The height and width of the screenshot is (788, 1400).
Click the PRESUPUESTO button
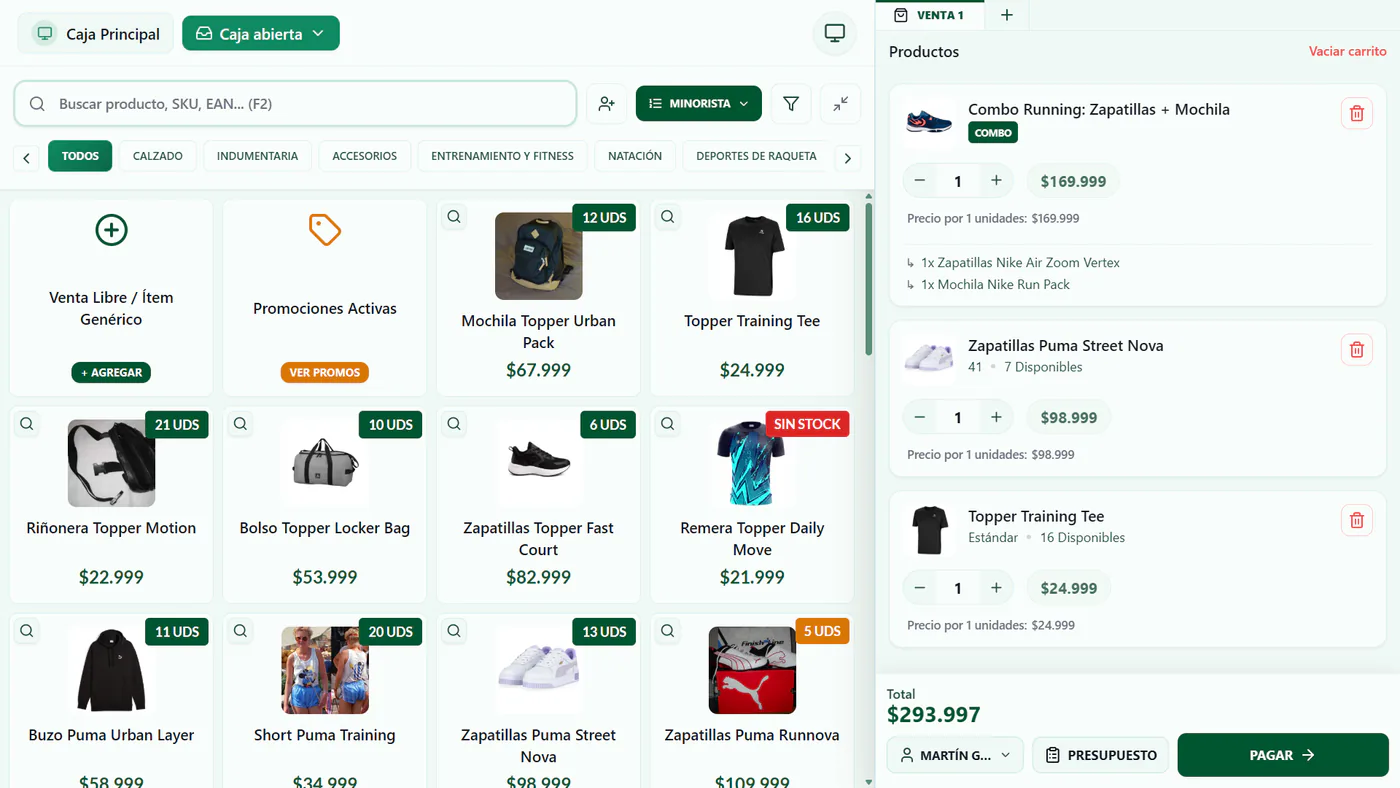coord(1101,755)
